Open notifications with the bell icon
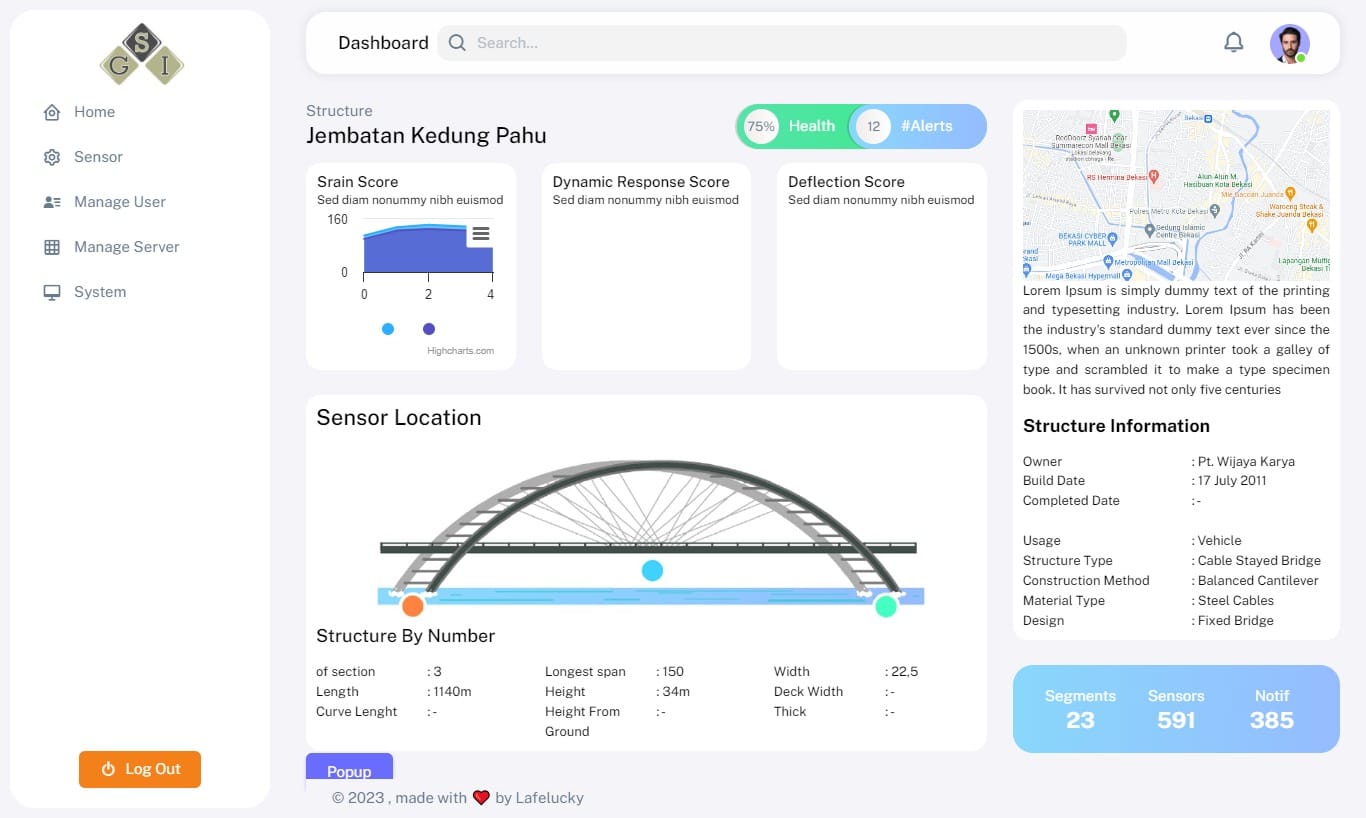Viewport: 1366px width, 818px height. pos(1234,42)
